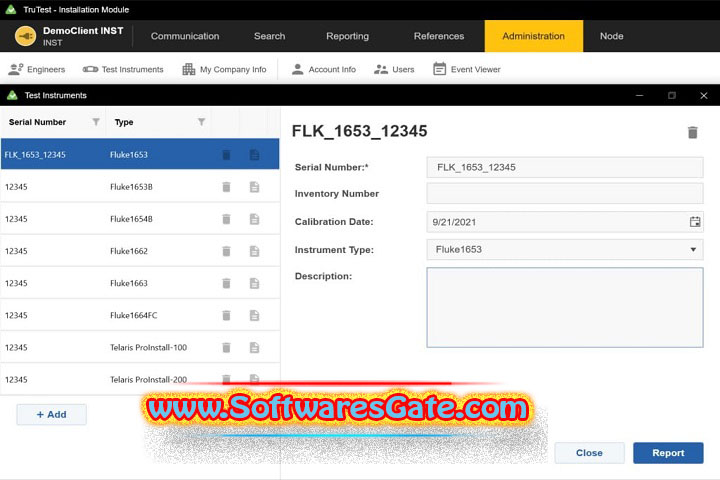Expand the Instrument Type dropdown
The image size is (720, 480).
point(693,249)
